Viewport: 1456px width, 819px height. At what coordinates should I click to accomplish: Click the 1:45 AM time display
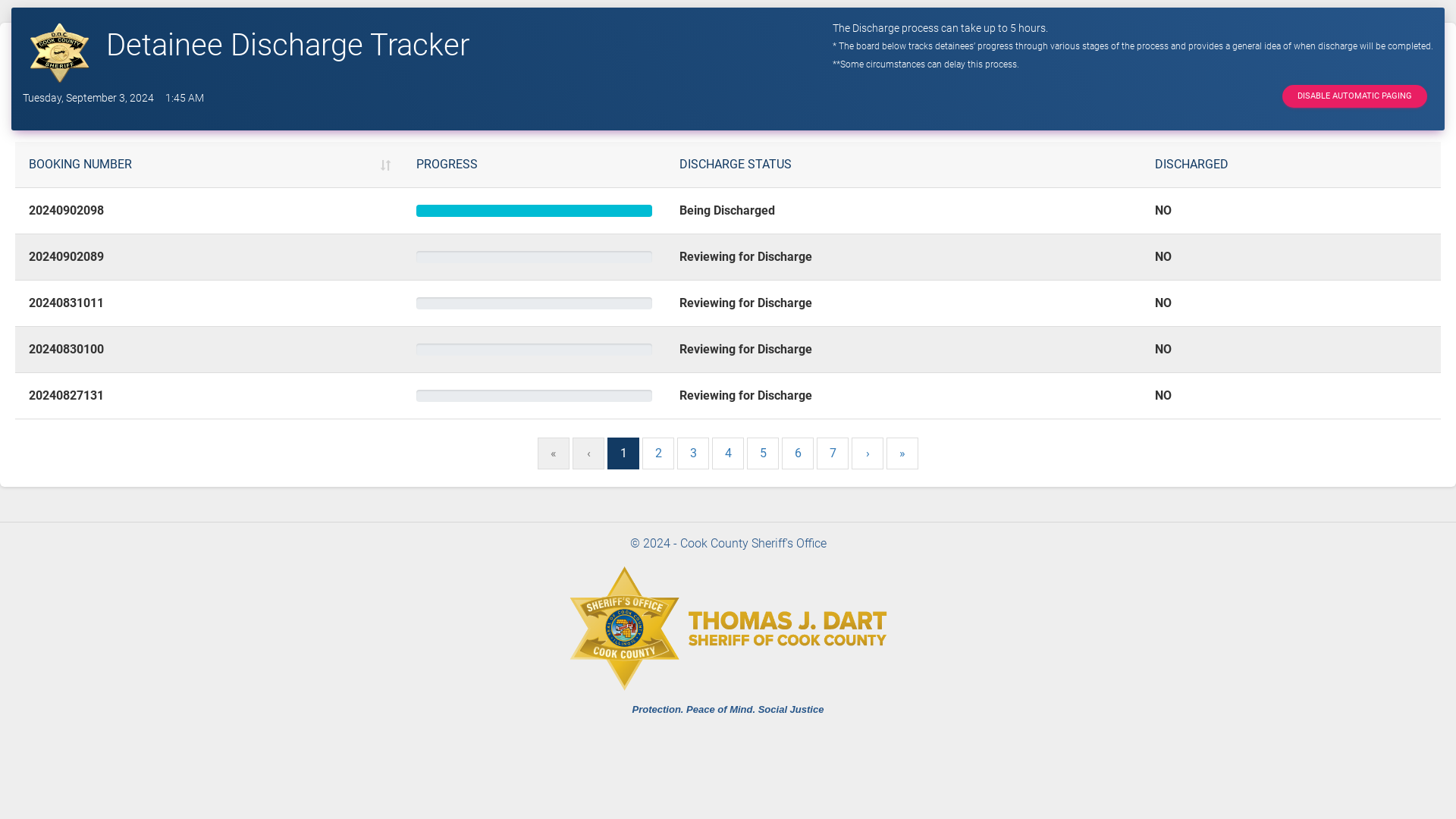point(184,98)
